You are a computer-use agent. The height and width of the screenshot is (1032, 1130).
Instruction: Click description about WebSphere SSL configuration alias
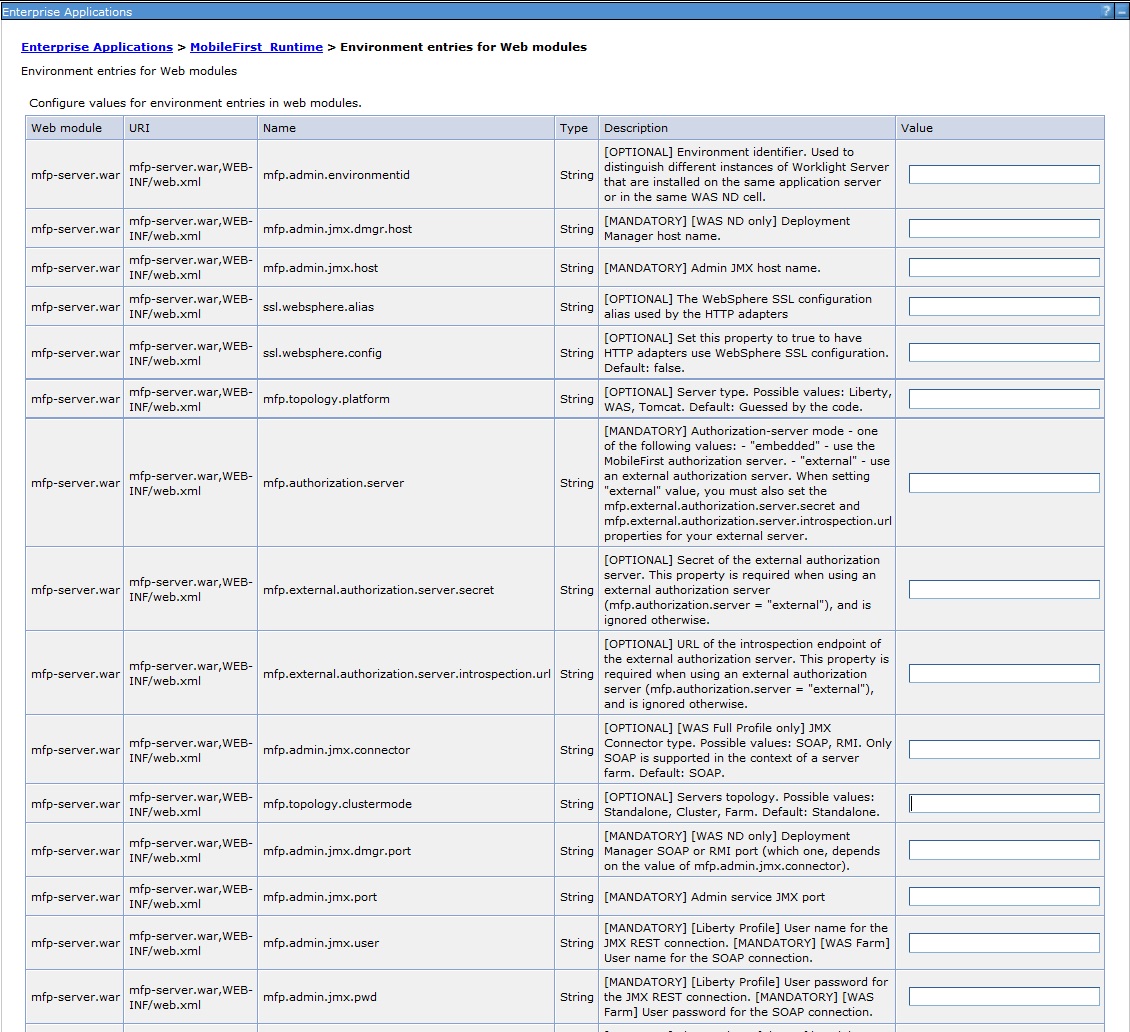click(x=738, y=306)
